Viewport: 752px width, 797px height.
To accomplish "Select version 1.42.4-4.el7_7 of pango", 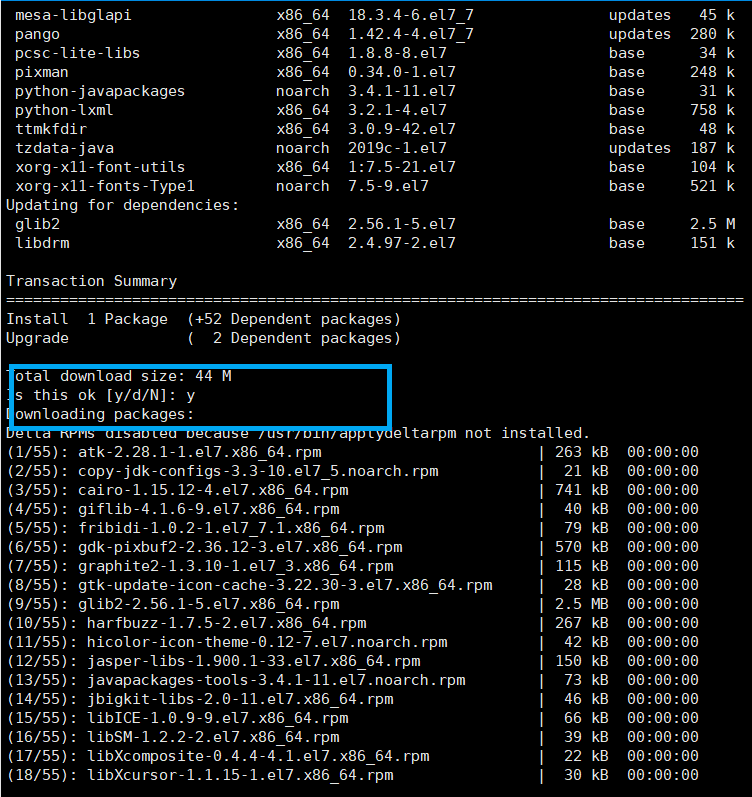I will click(x=411, y=35).
